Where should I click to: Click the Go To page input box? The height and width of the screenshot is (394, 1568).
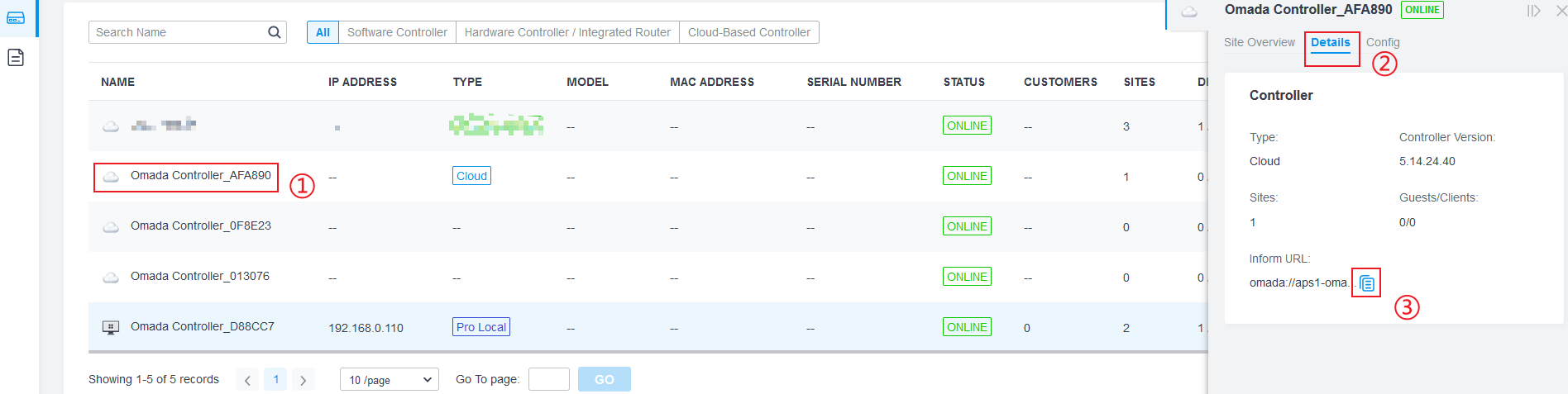(549, 379)
